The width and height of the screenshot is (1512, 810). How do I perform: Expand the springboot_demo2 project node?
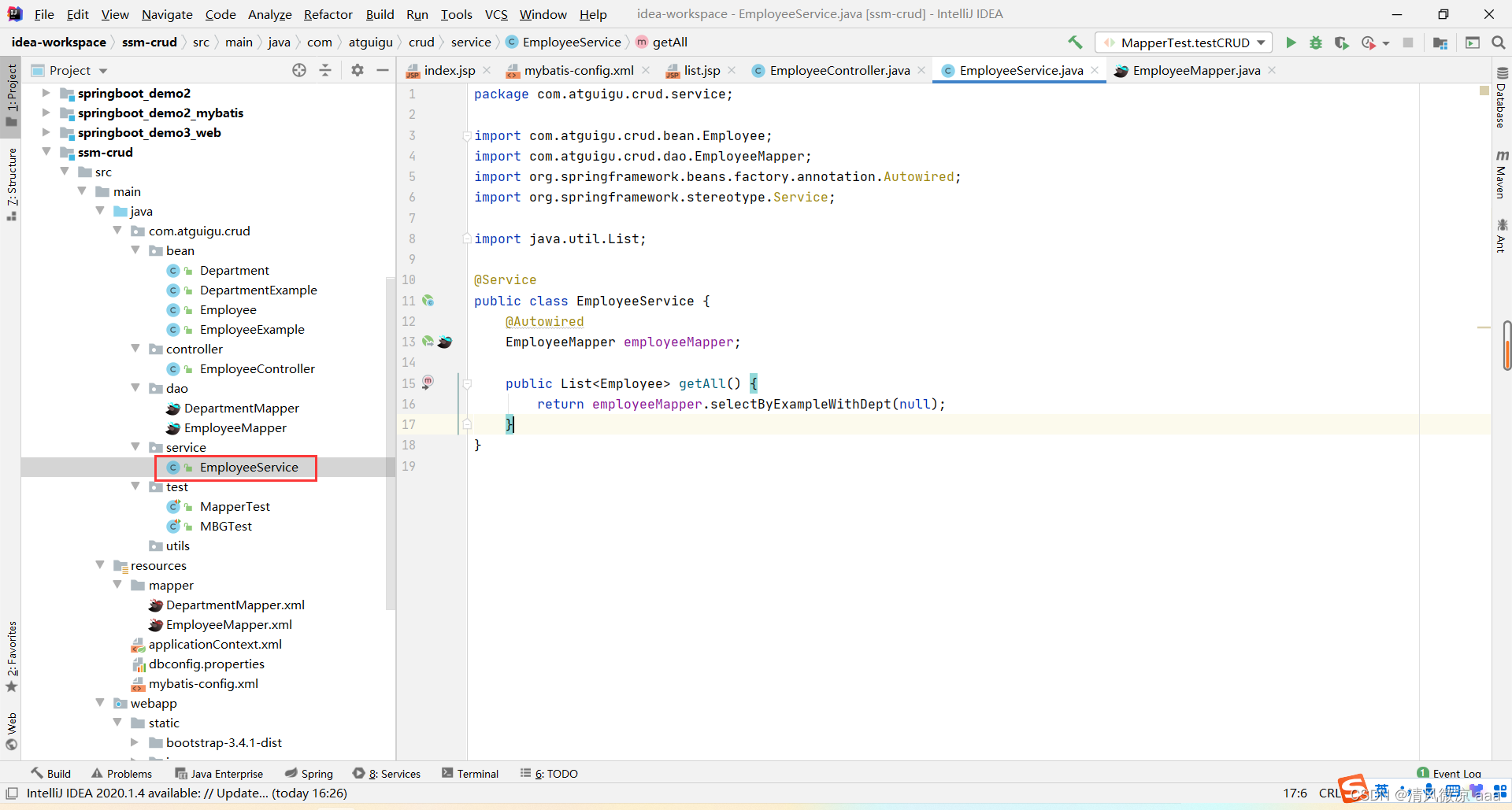46,93
